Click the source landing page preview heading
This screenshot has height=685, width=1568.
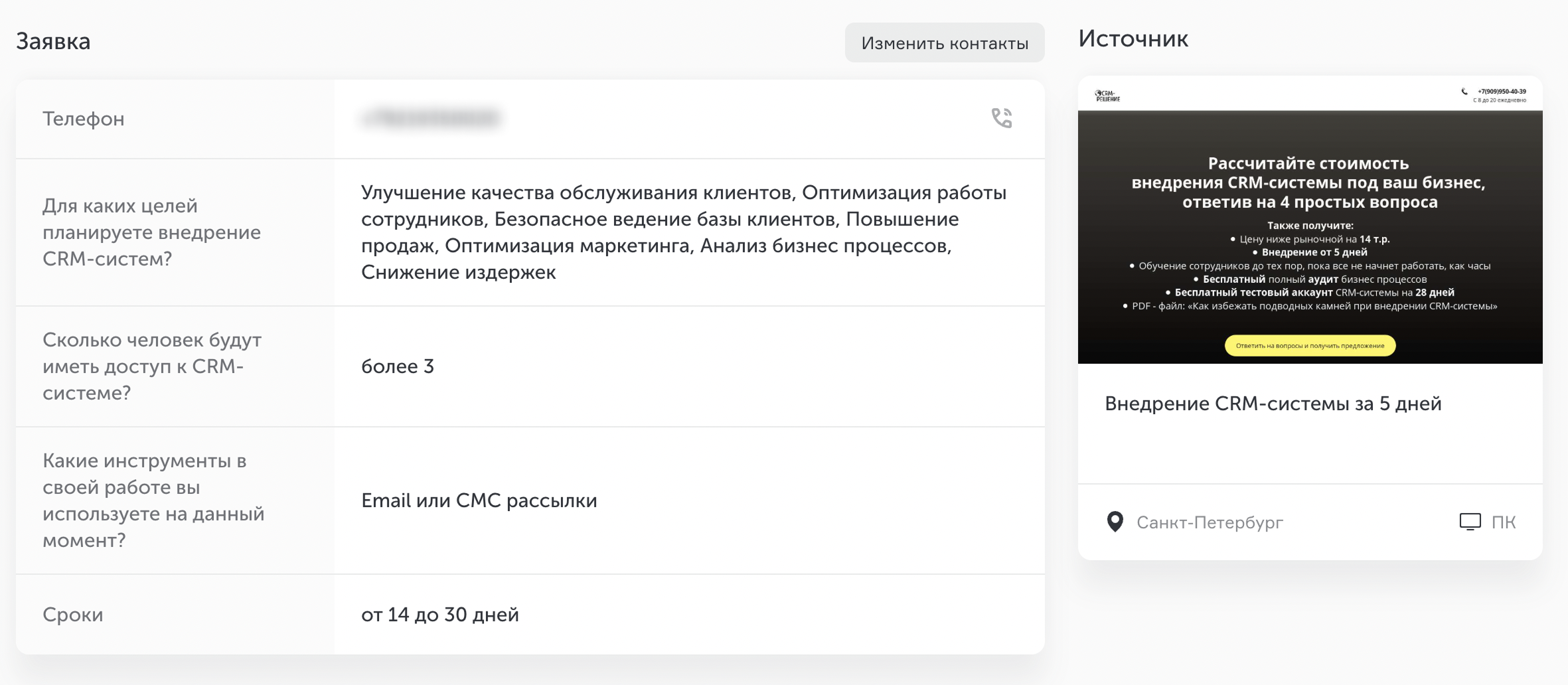[1308, 183]
